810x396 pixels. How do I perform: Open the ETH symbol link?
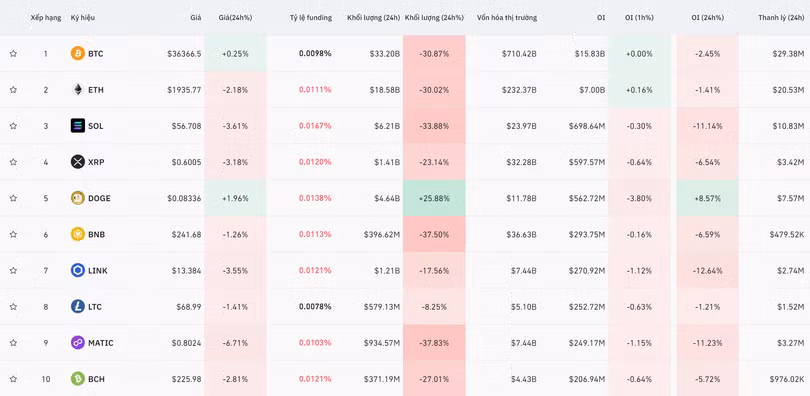tap(96, 90)
